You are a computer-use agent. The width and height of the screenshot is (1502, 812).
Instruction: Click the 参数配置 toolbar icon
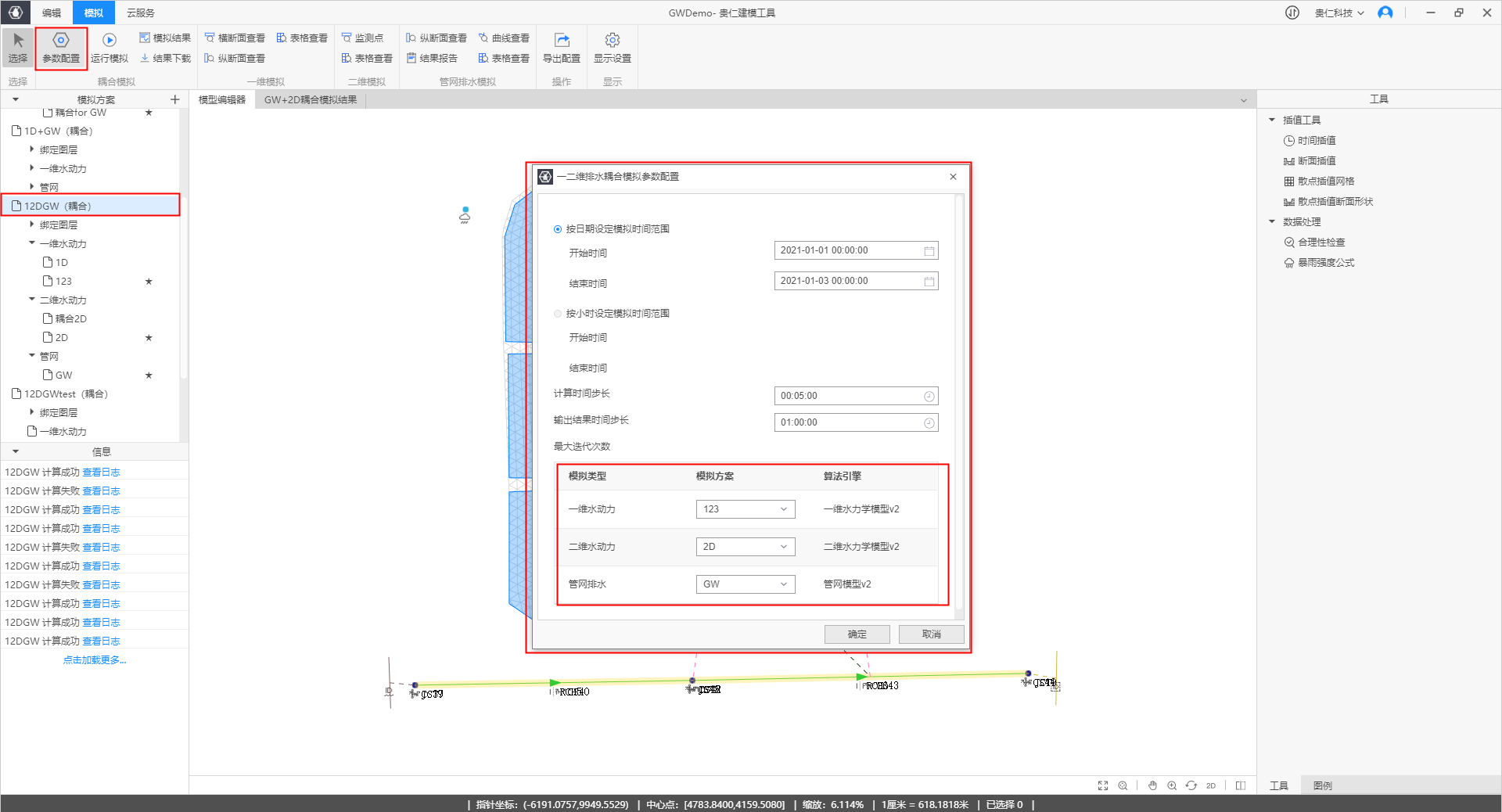coord(61,41)
